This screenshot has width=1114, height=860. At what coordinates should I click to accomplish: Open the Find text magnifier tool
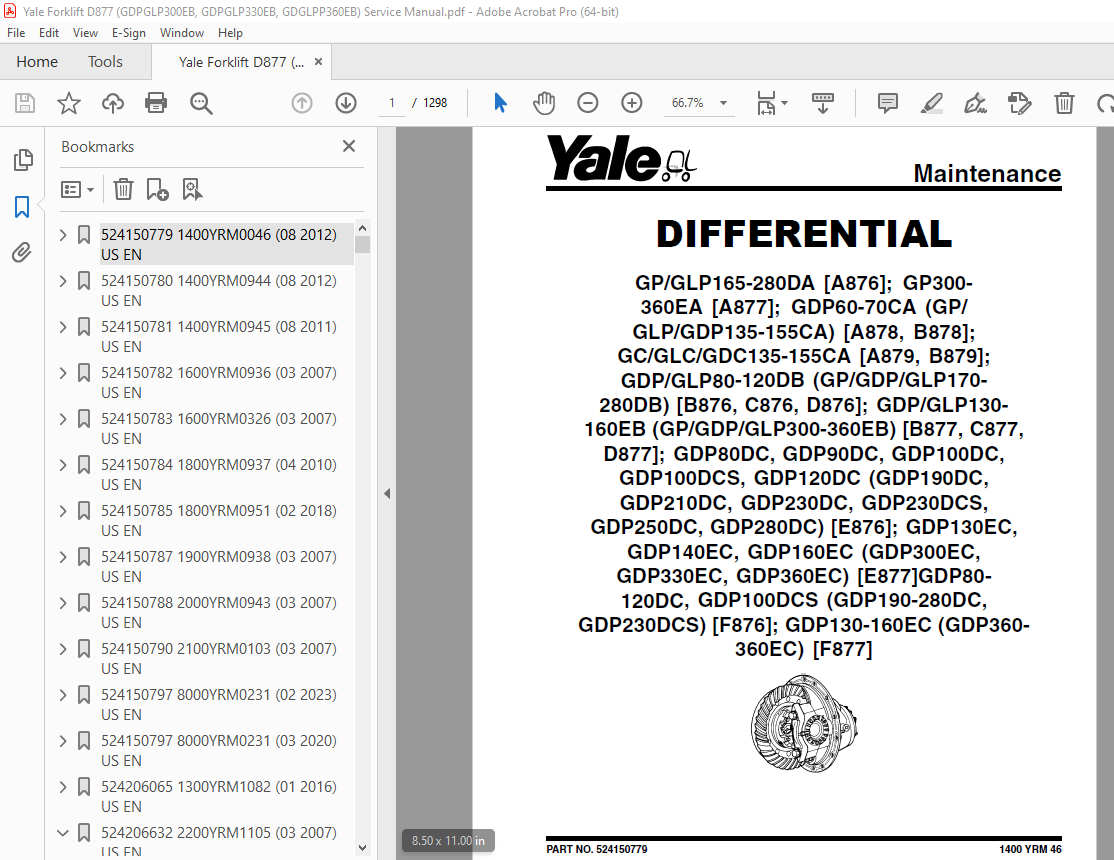click(x=201, y=103)
